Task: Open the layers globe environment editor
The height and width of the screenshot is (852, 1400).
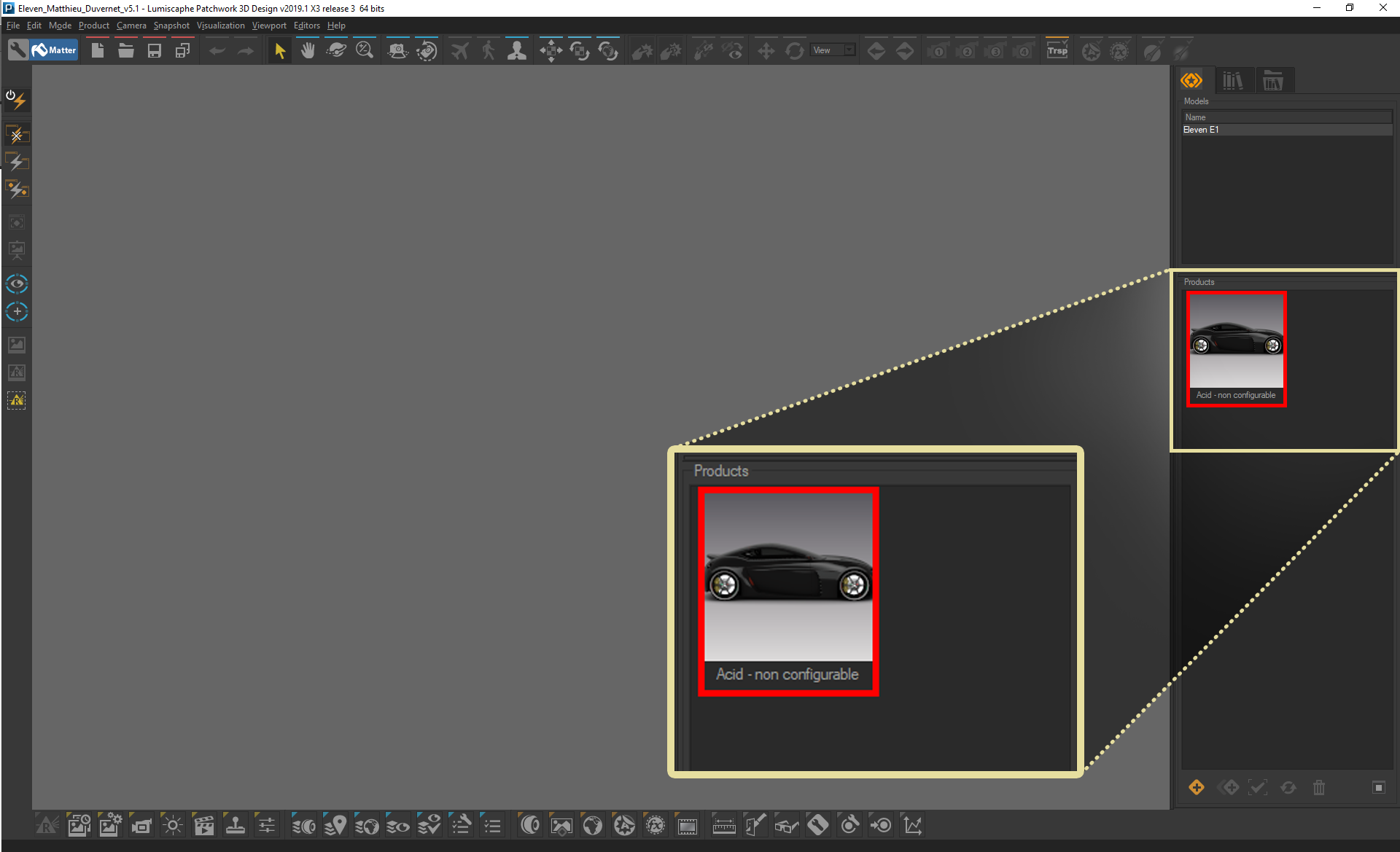Action: pyautogui.click(x=367, y=825)
